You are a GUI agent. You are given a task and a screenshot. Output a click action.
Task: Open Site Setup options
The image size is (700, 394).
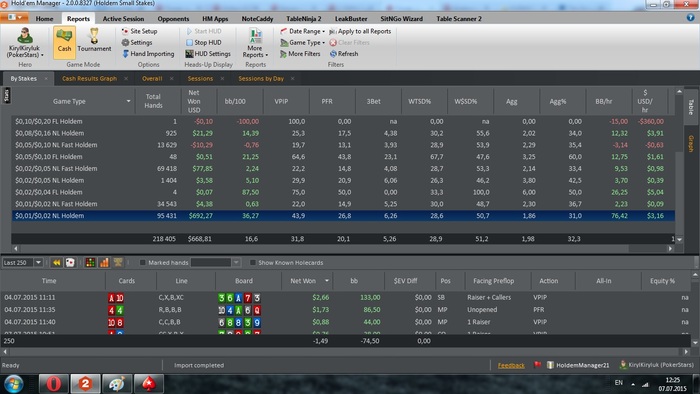tap(139, 31)
